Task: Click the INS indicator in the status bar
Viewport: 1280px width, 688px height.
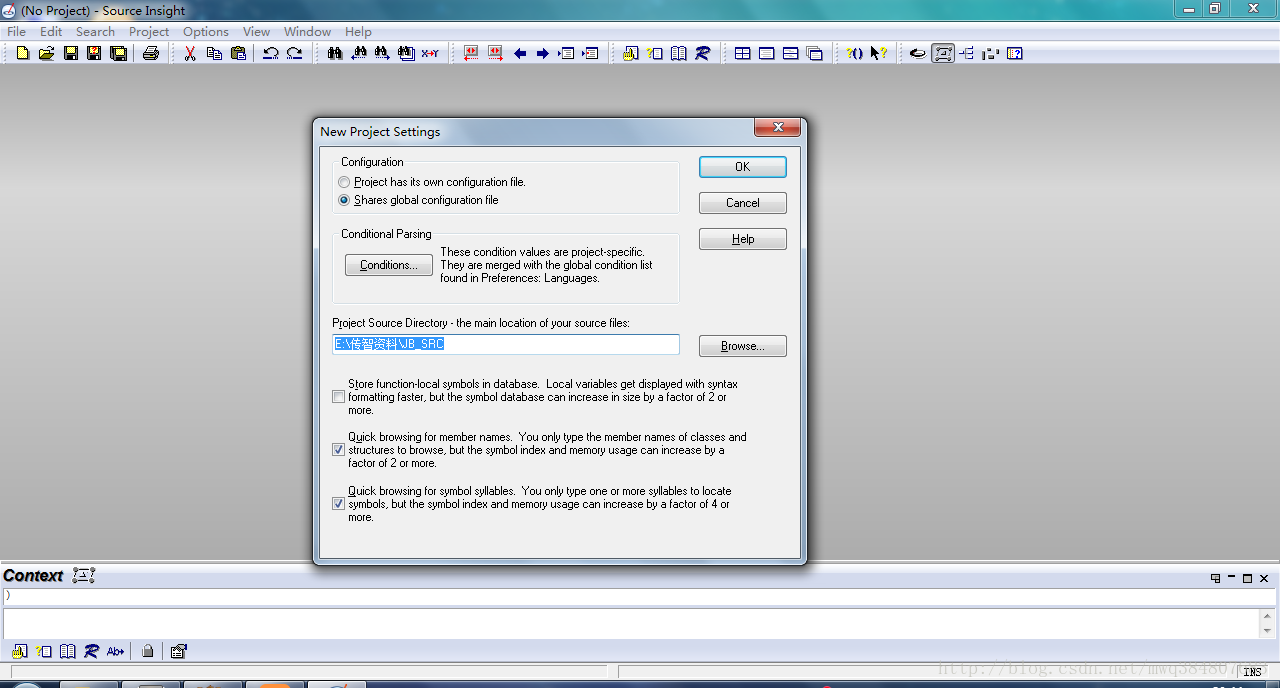Action: (x=1252, y=672)
